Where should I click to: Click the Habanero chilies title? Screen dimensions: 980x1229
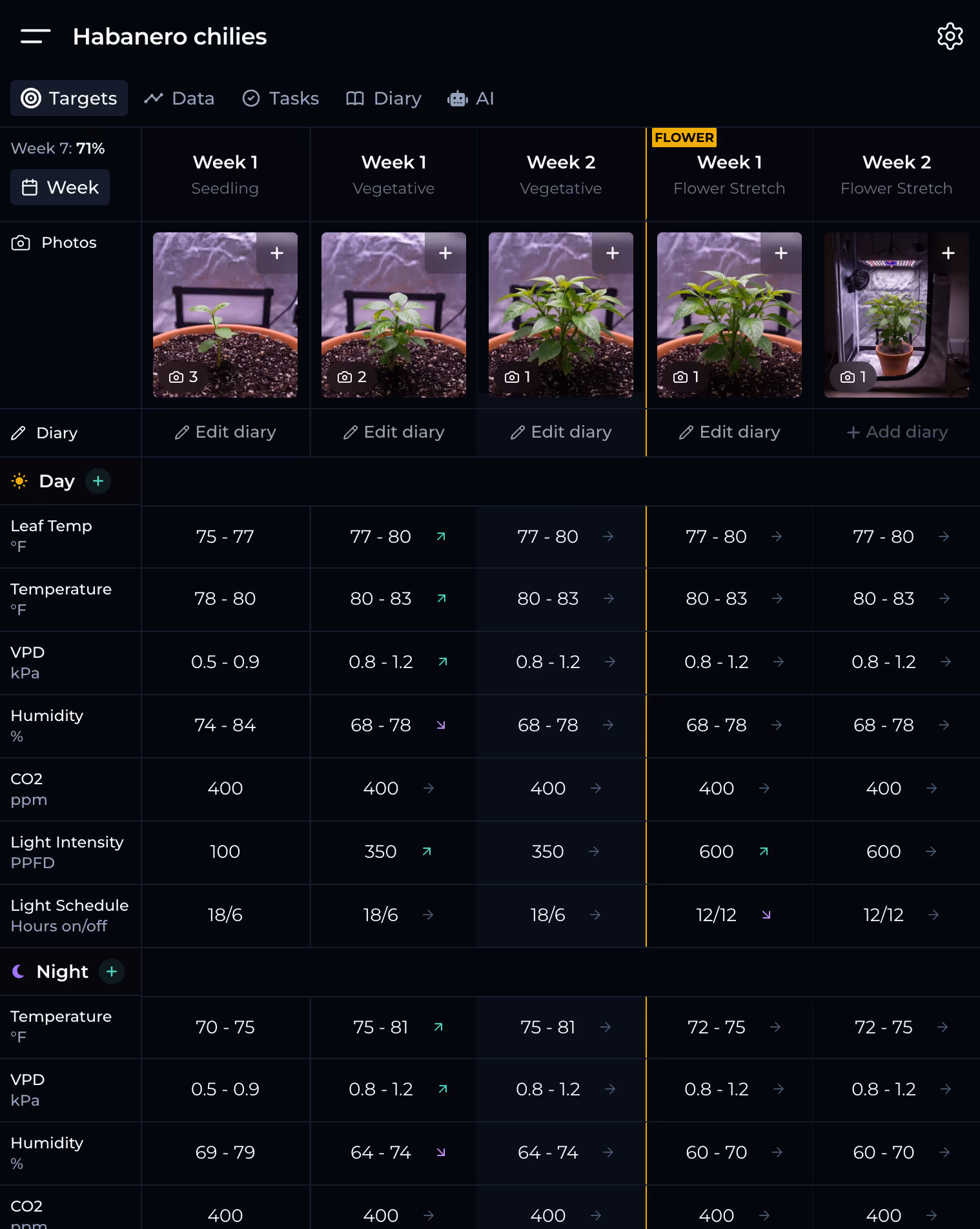170,37
